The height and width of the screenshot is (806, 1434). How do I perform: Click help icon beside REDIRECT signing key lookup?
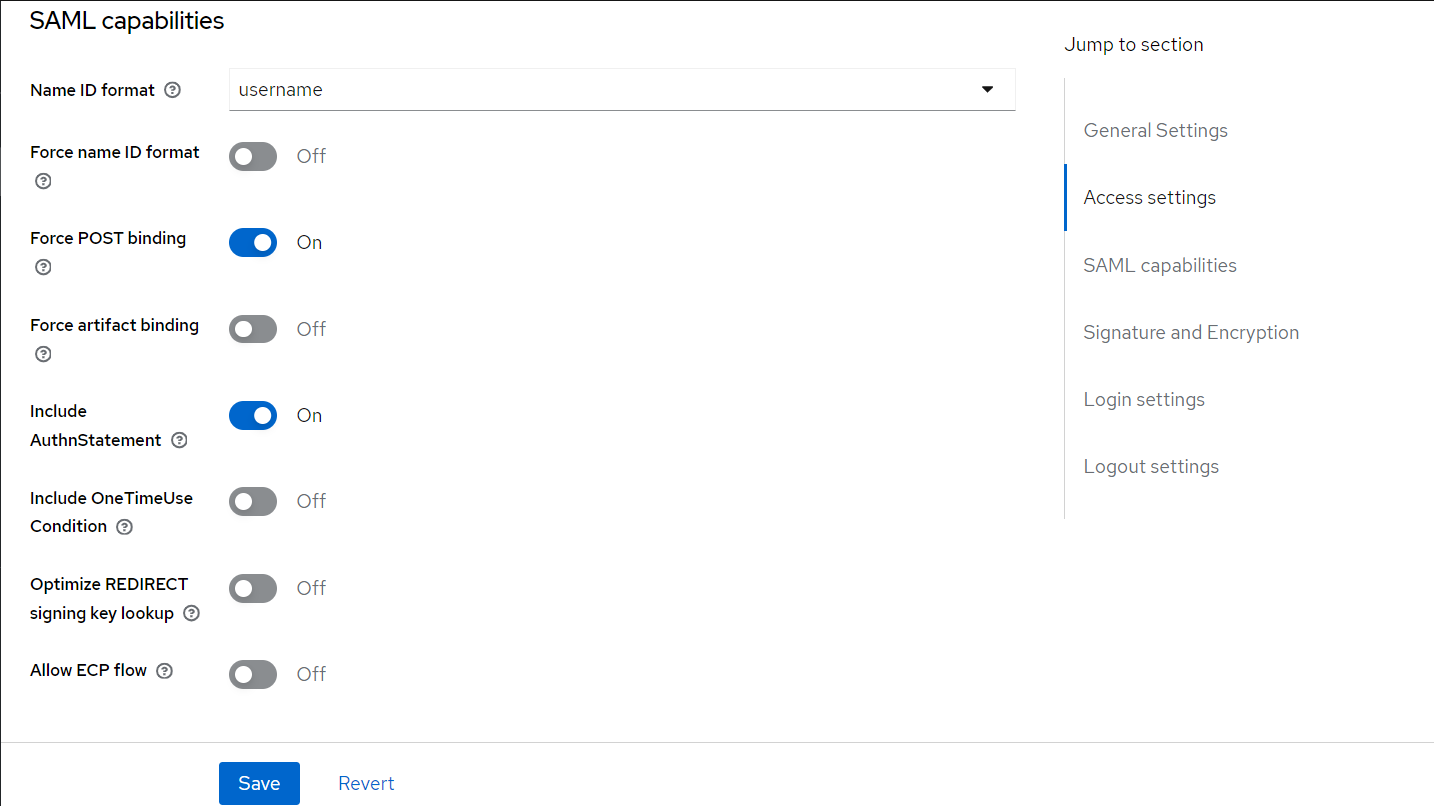pyautogui.click(x=191, y=613)
